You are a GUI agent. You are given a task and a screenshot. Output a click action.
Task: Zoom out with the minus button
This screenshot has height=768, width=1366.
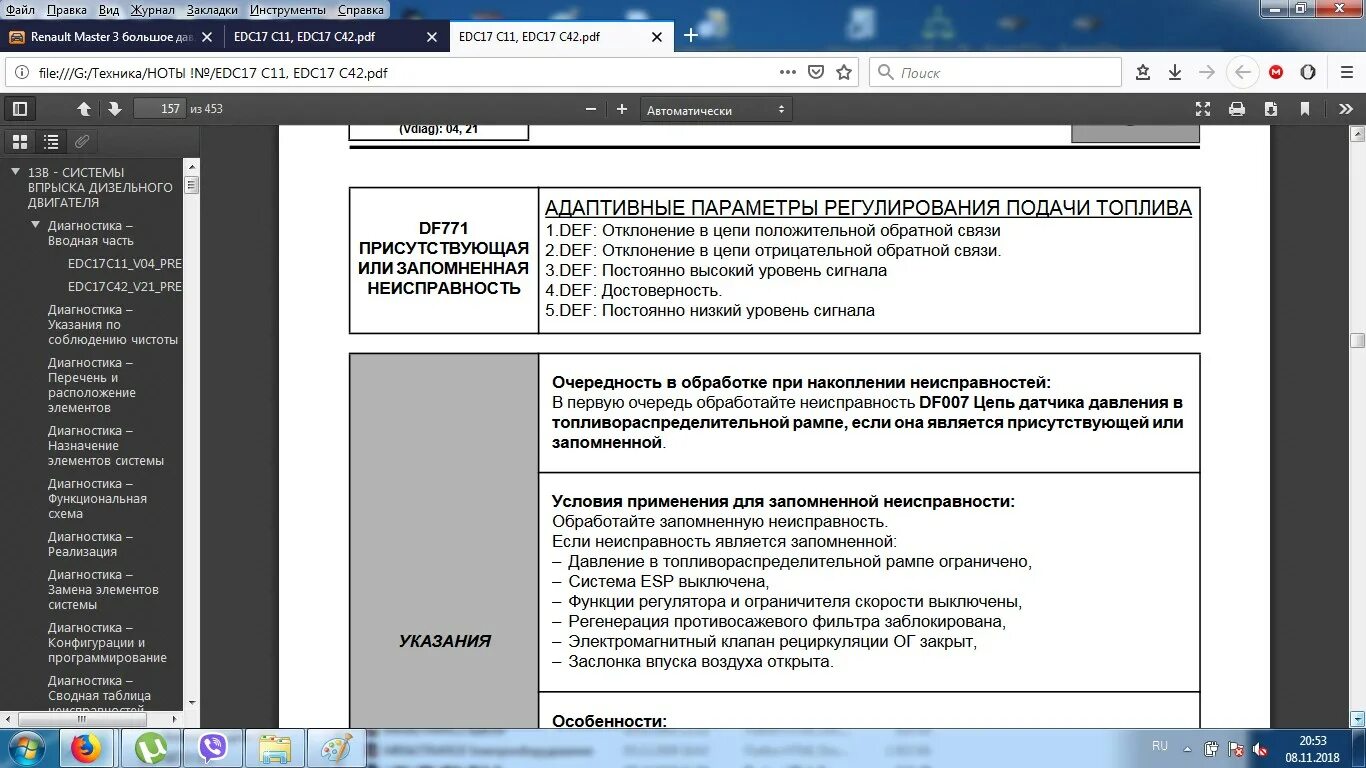pyautogui.click(x=591, y=109)
